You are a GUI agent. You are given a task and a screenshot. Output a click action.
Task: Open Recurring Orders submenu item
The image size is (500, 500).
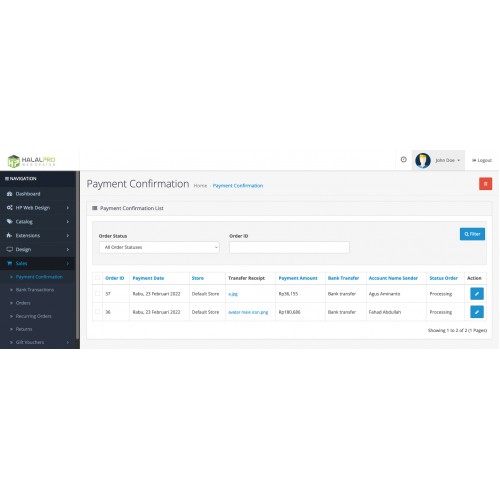[x=33, y=316]
